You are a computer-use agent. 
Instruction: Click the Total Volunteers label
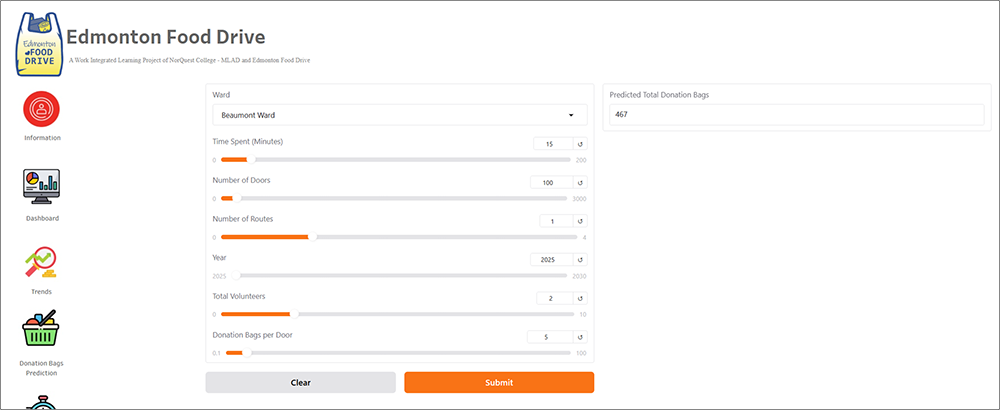239,297
